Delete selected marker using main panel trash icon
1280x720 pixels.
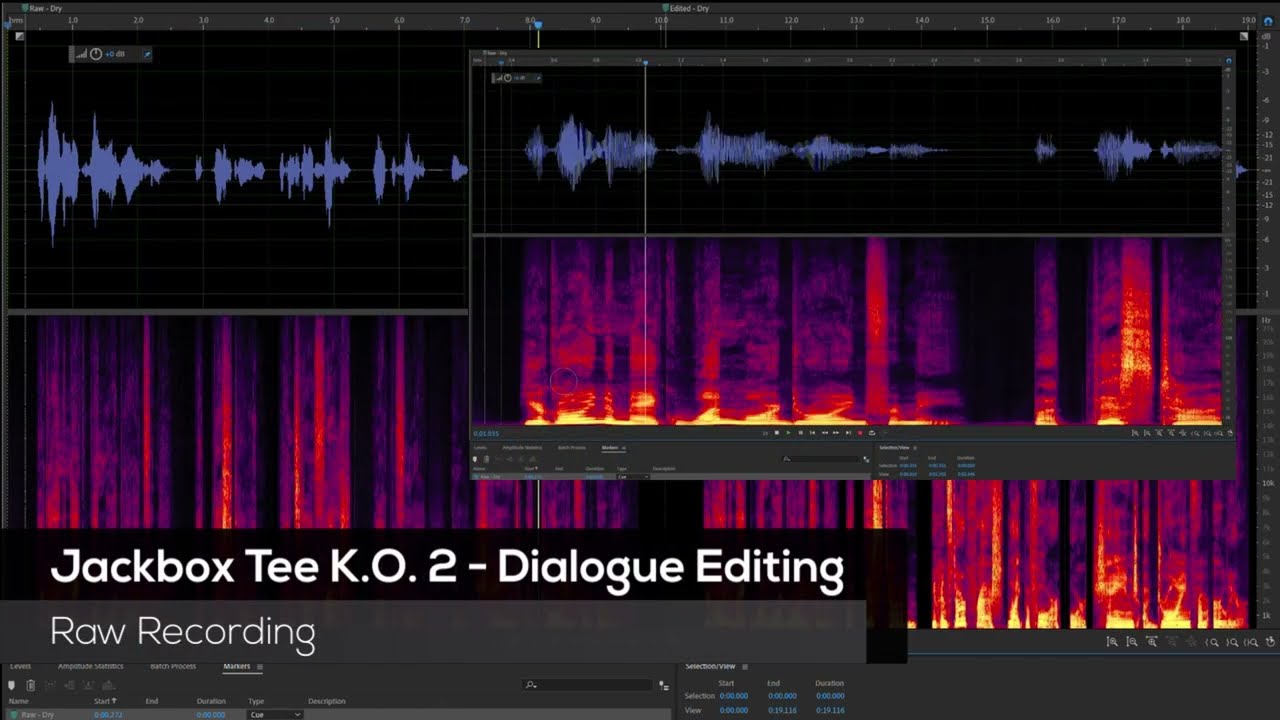31,685
